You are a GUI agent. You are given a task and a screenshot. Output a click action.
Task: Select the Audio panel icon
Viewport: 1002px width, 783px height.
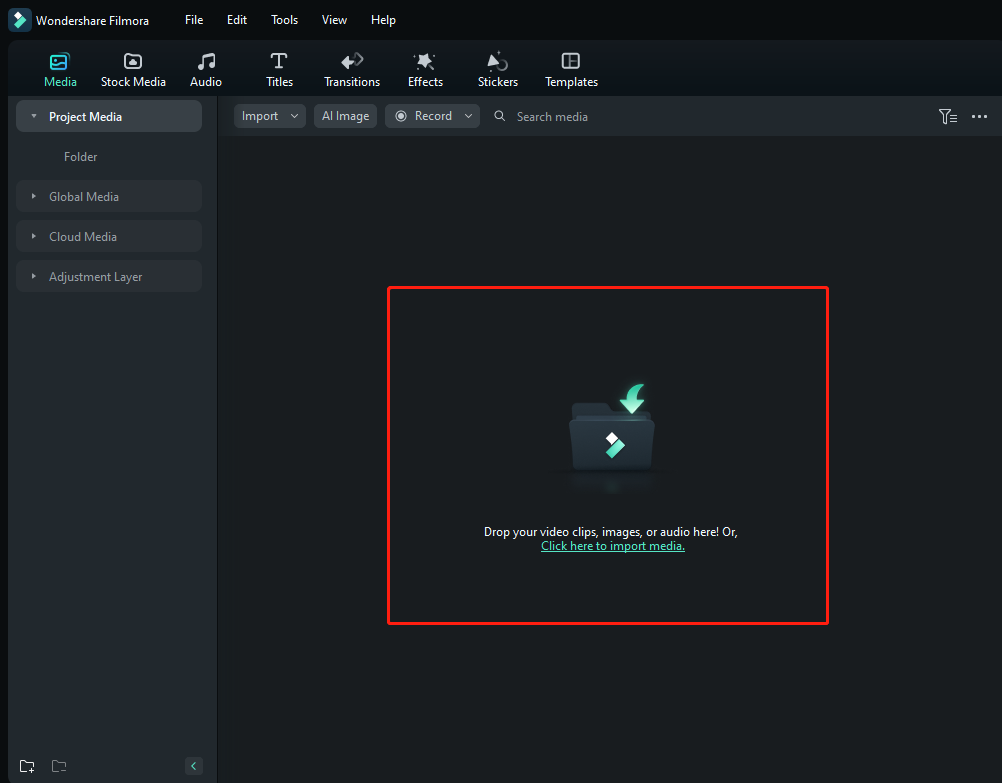[205, 68]
